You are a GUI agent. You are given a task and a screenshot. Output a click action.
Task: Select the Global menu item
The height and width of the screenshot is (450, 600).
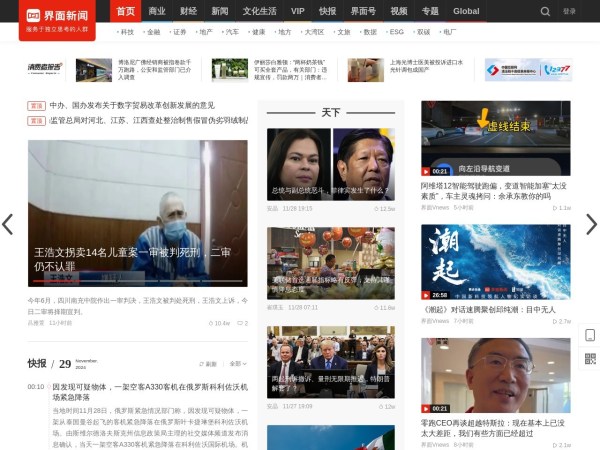point(466,11)
